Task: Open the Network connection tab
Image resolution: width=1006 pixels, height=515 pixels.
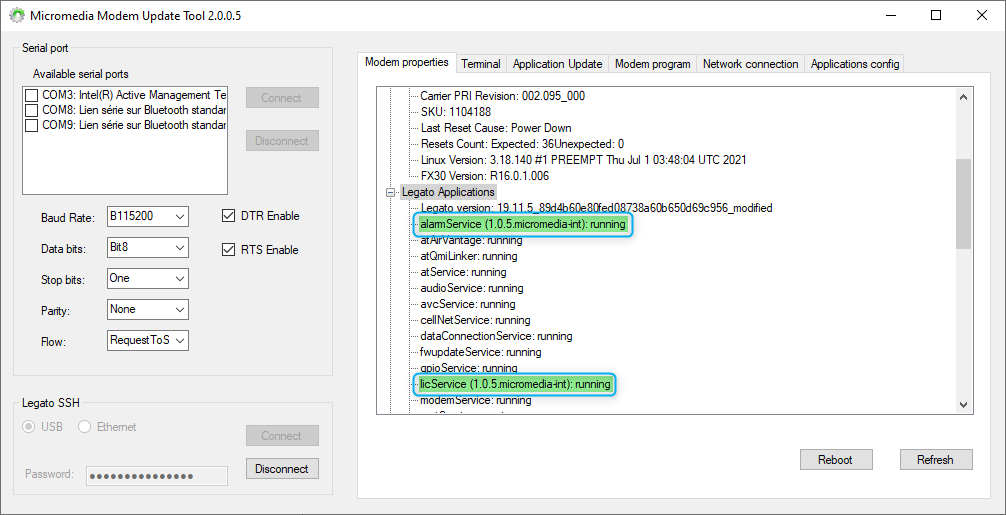Action: click(x=751, y=64)
